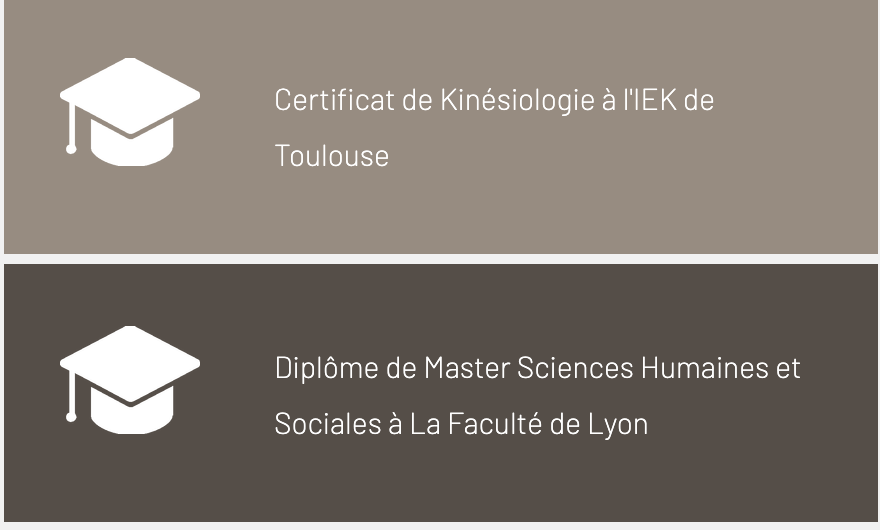Select the word Master in the bottom card
Screen dimensions: 880x530
coord(467,368)
